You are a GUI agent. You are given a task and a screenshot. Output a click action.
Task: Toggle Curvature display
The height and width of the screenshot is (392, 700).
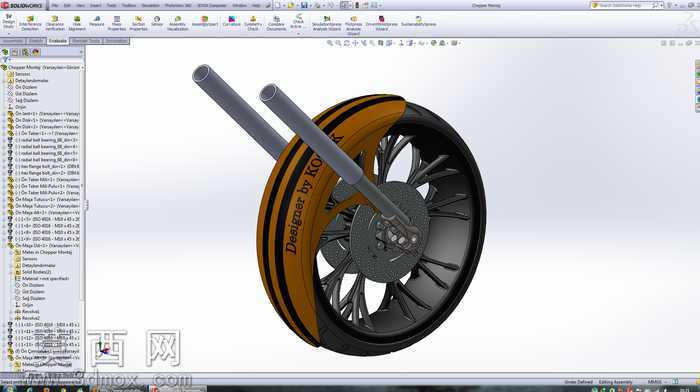(231, 21)
